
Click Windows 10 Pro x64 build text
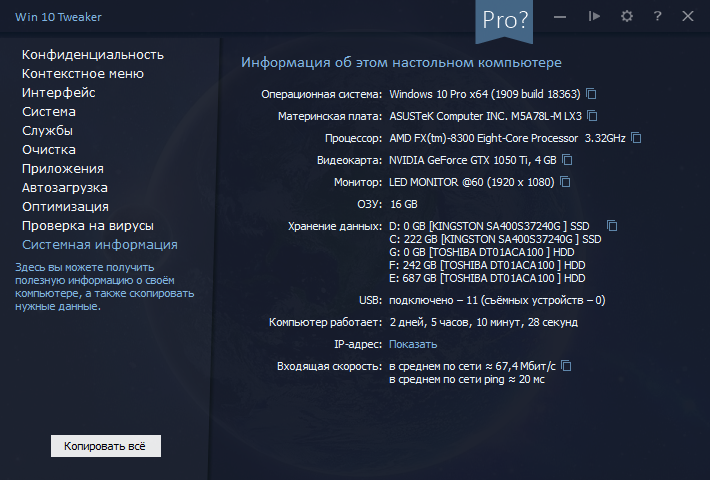click(x=485, y=94)
